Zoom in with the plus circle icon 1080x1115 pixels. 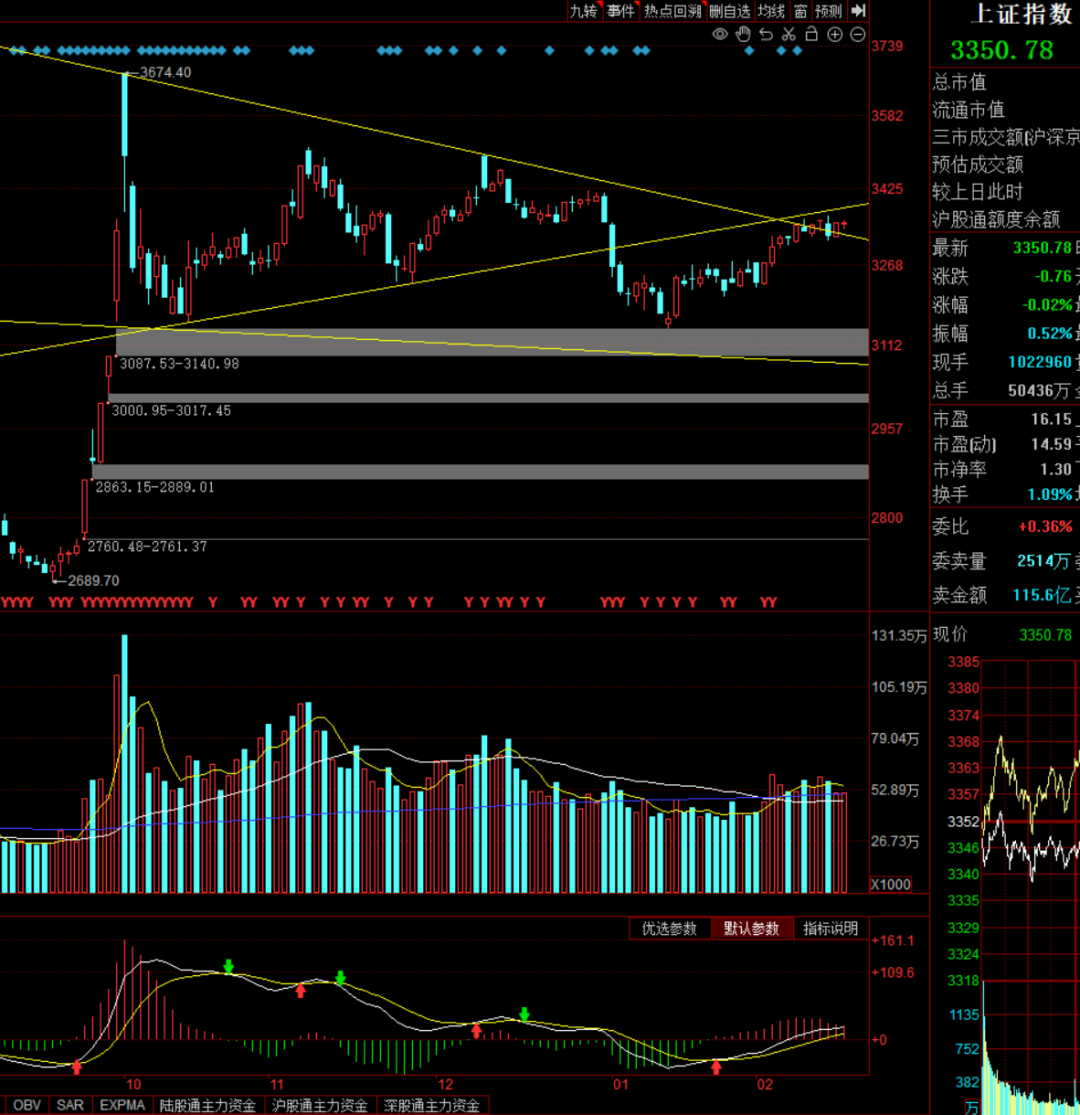tap(835, 34)
